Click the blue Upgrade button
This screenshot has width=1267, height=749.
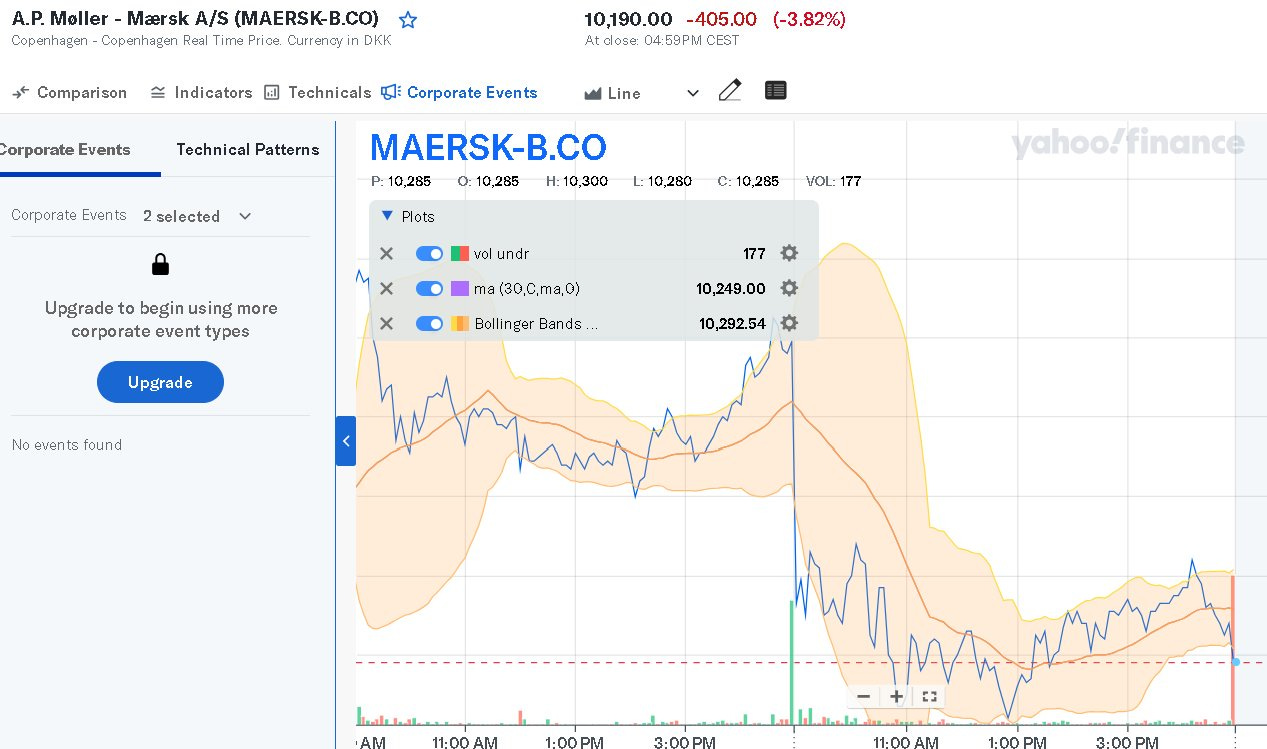(x=160, y=382)
